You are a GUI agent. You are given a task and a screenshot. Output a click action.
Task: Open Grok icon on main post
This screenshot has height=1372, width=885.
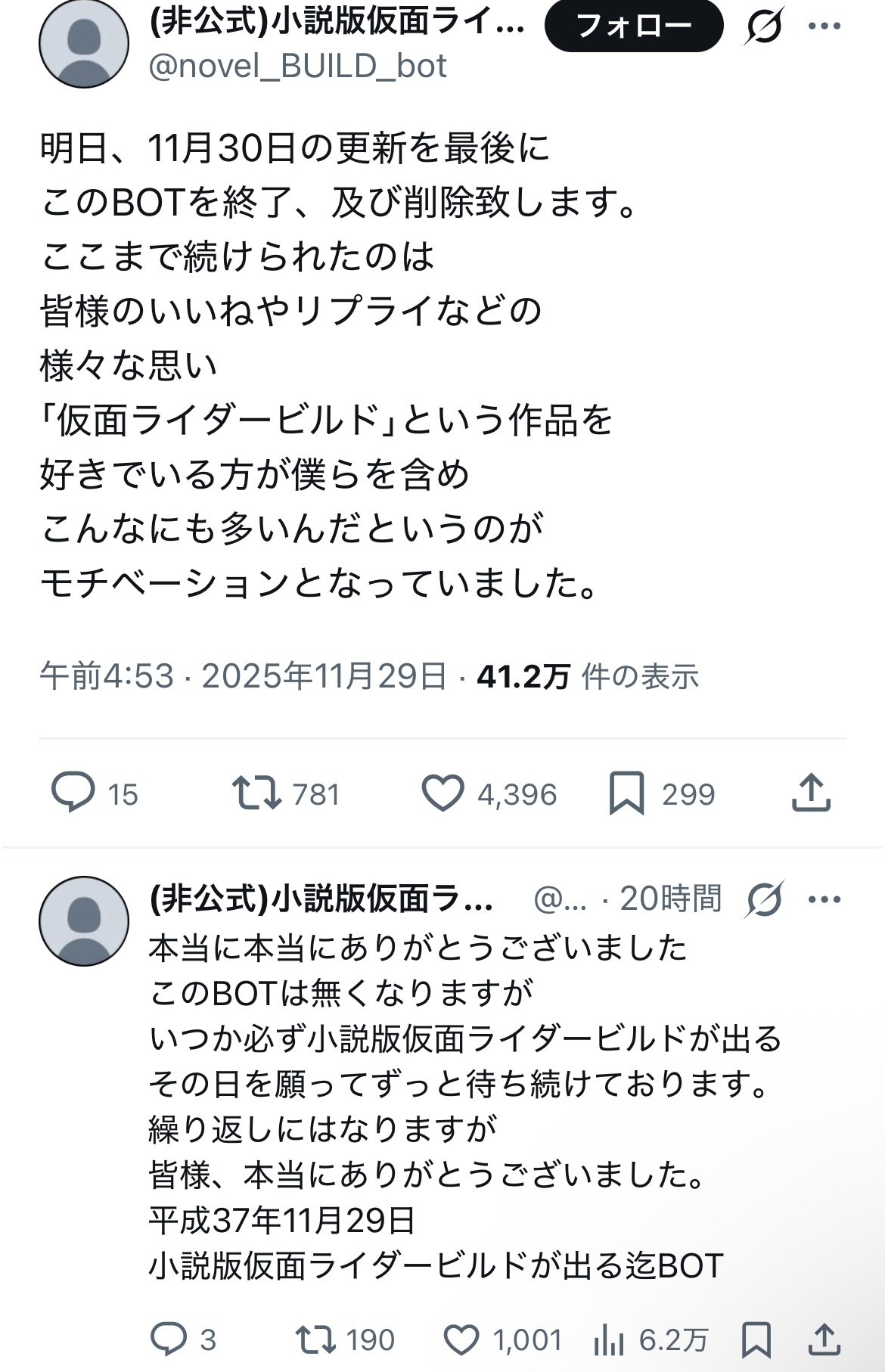763,26
